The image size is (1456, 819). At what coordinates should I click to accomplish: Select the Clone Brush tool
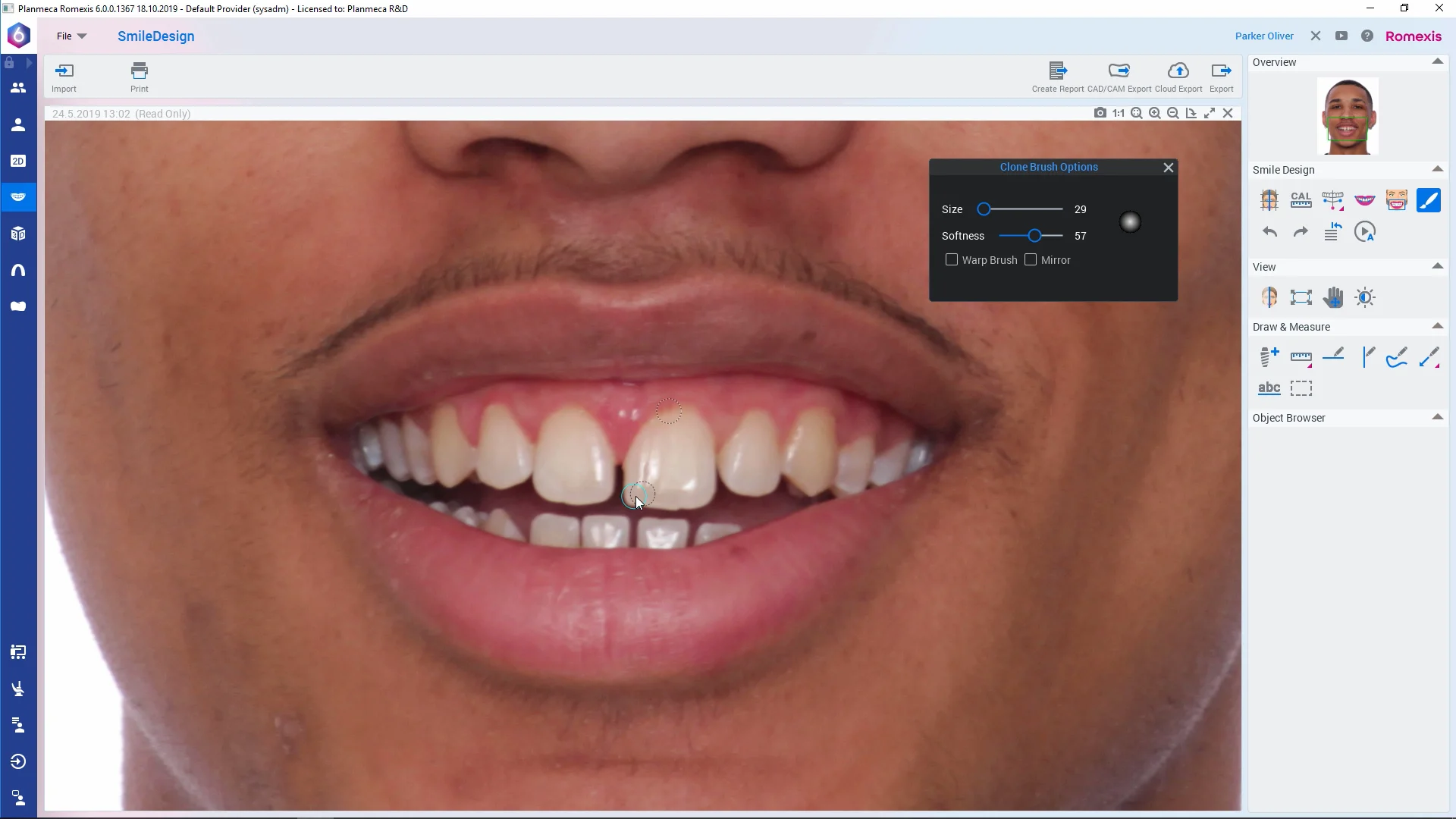(x=1429, y=199)
